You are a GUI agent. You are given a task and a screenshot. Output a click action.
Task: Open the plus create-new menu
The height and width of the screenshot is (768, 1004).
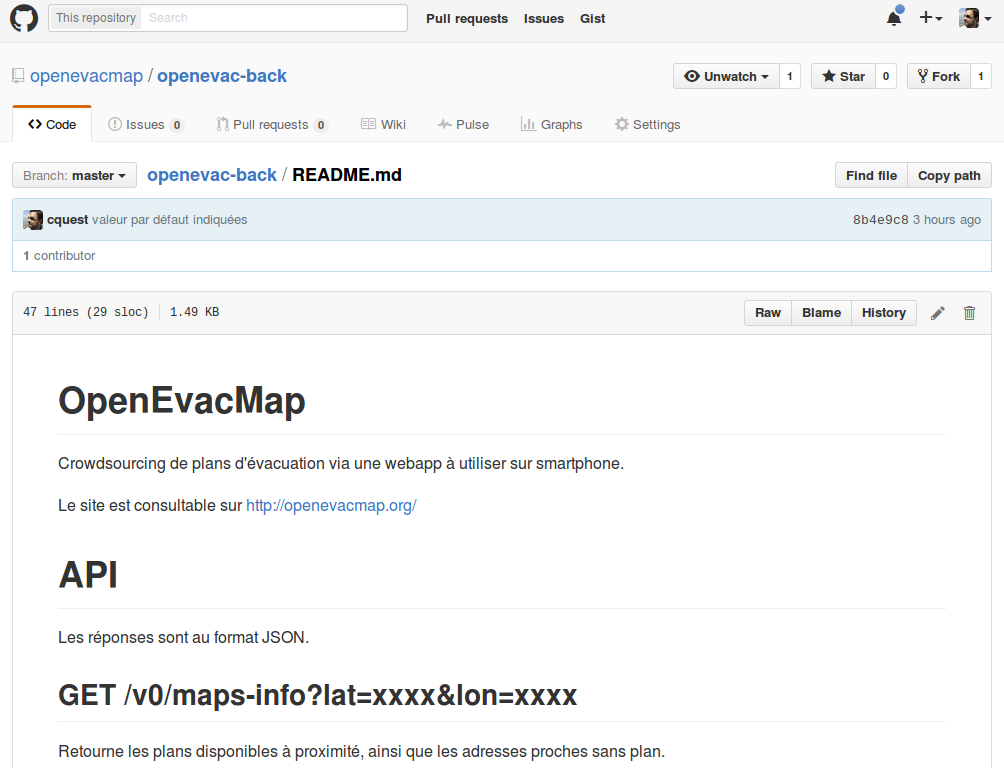(930, 18)
